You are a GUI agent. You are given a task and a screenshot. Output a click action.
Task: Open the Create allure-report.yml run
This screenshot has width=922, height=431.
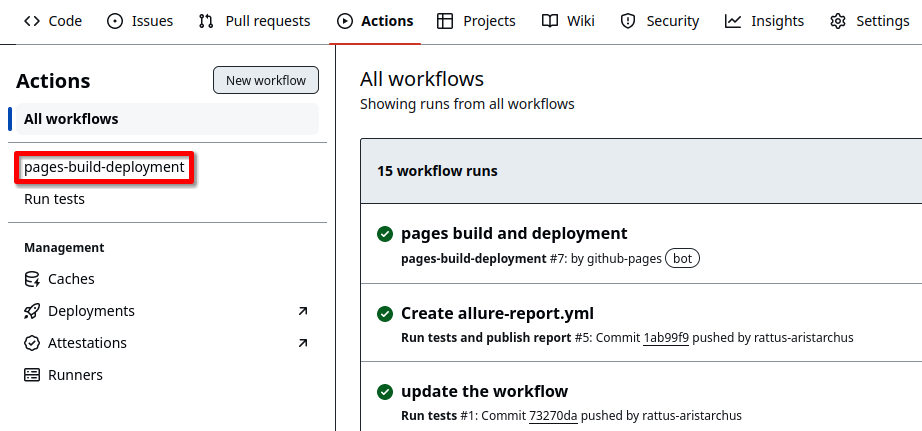(497, 313)
